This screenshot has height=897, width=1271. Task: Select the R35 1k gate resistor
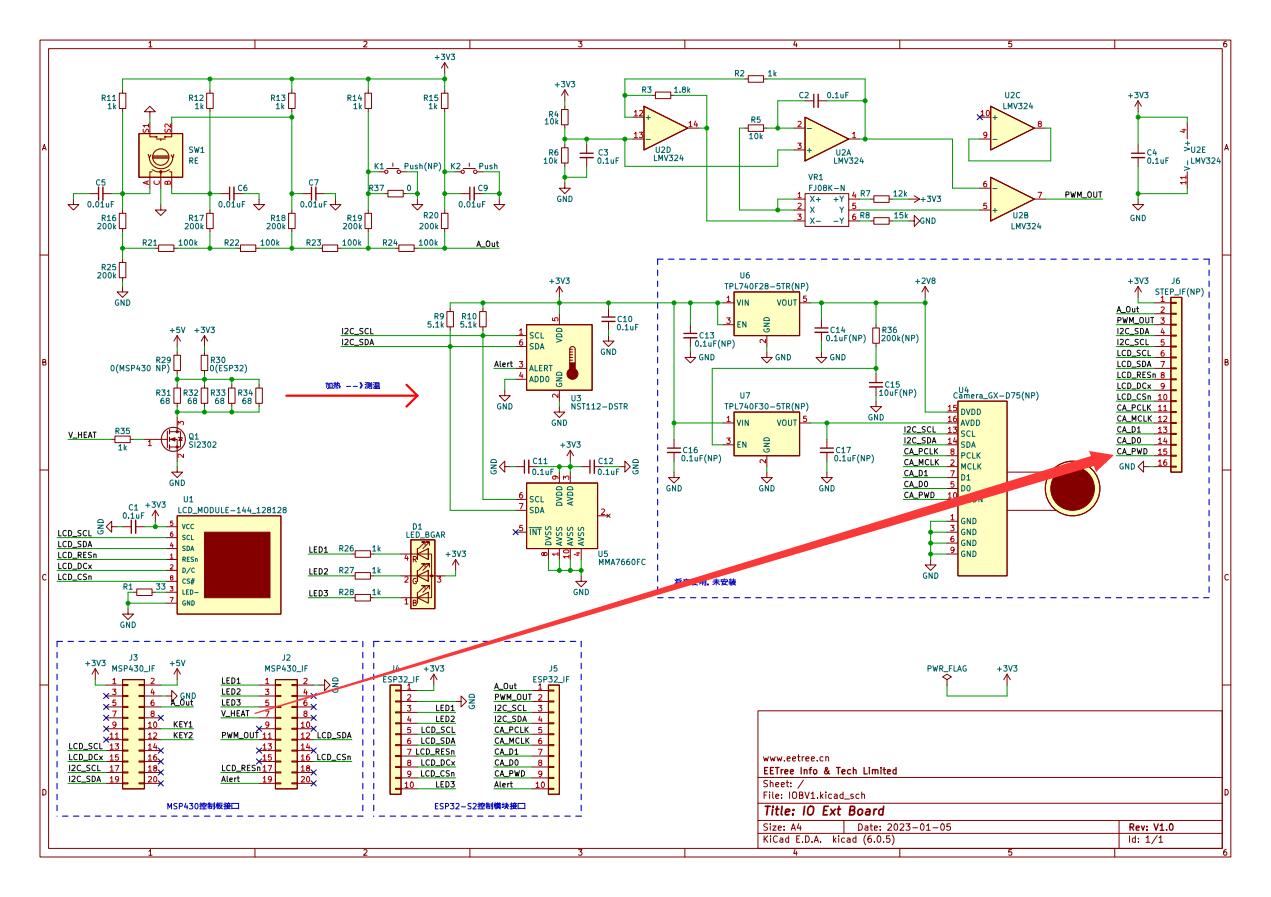point(123,441)
